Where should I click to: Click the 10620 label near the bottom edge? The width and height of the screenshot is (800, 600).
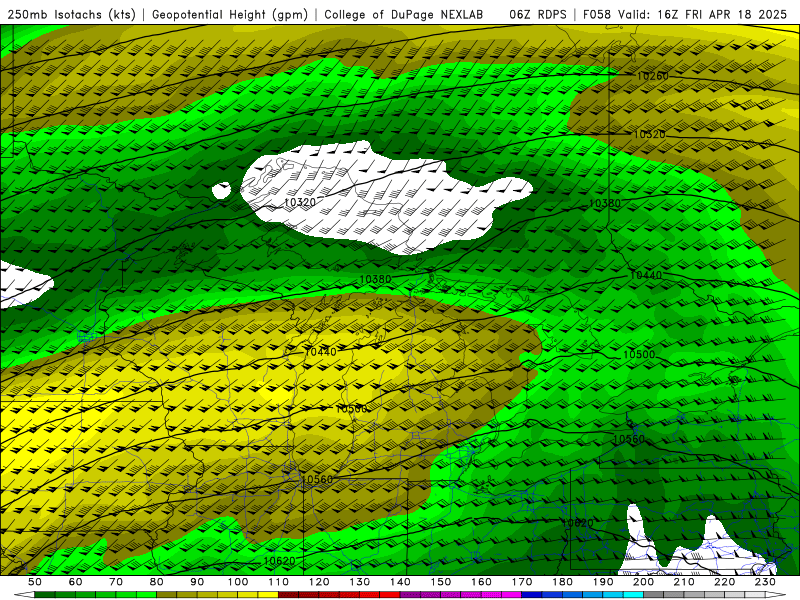tap(279, 561)
